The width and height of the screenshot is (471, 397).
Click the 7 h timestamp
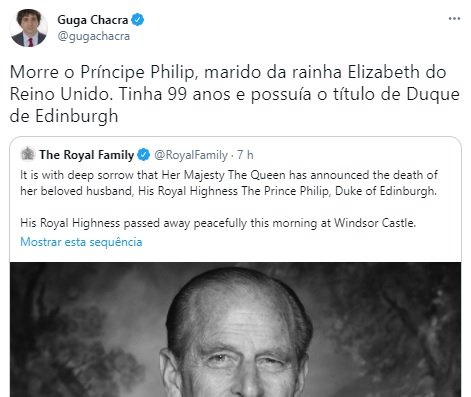[245, 155]
